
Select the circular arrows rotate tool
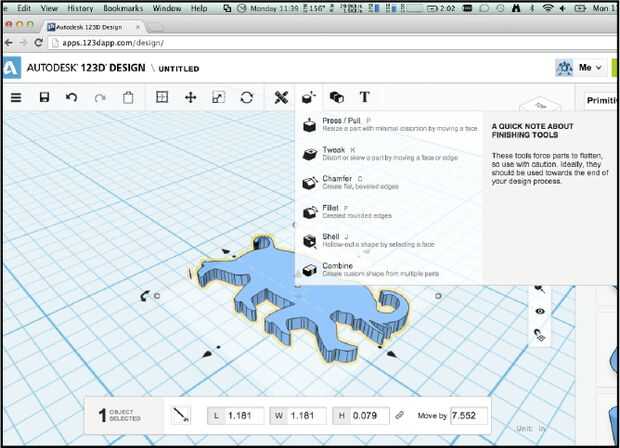click(246, 97)
